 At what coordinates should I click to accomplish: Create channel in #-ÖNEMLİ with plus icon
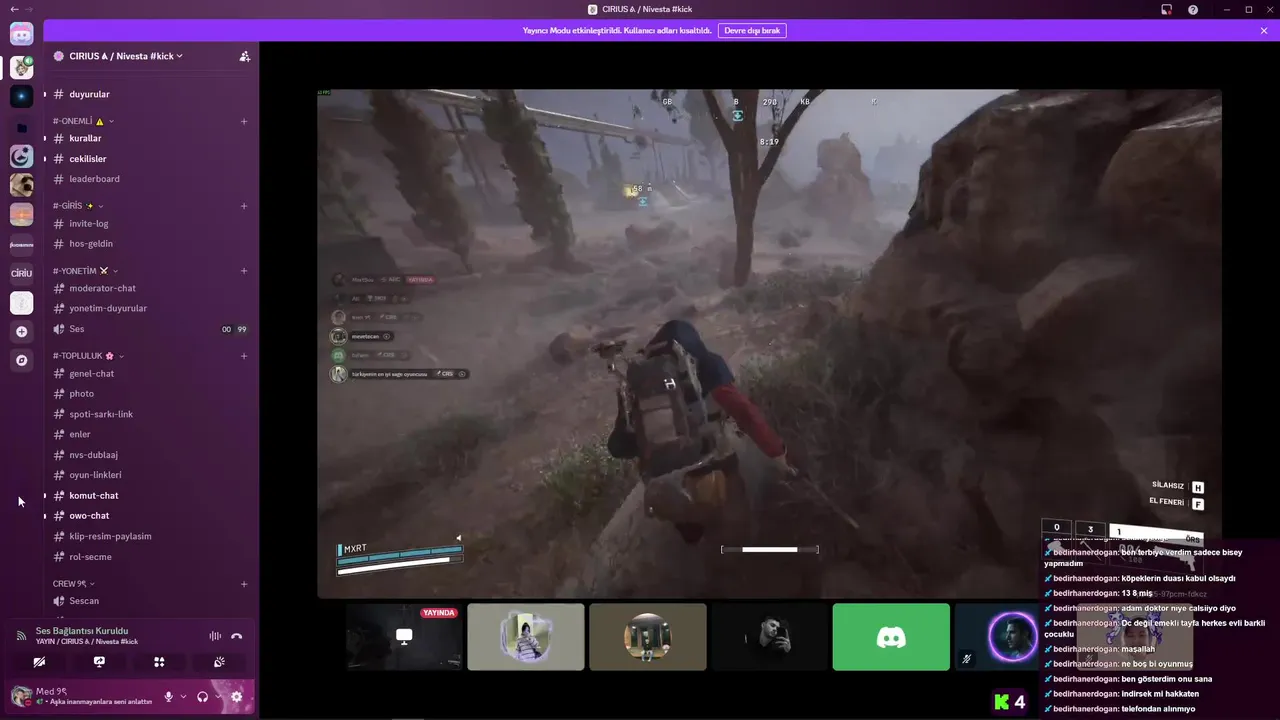click(244, 121)
